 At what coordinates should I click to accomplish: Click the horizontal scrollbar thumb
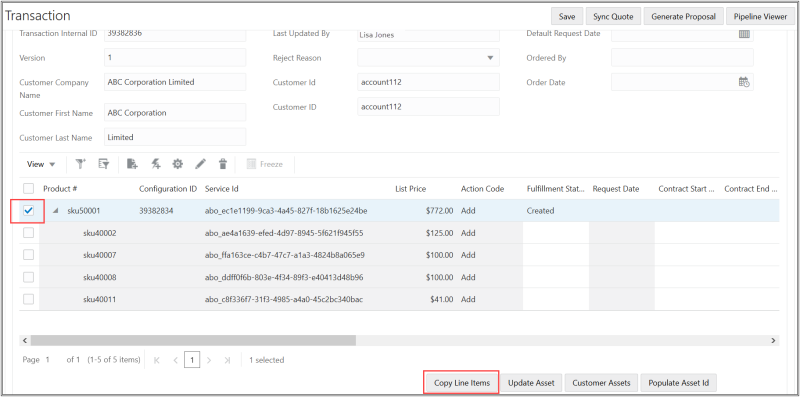(x=193, y=340)
